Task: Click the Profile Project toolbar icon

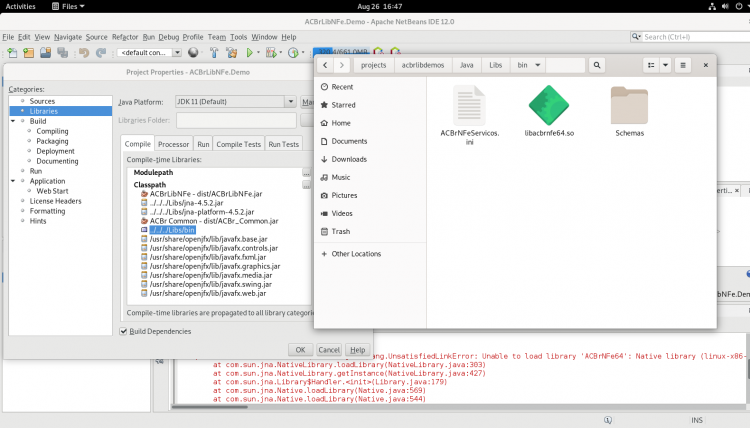Action: coord(293,53)
